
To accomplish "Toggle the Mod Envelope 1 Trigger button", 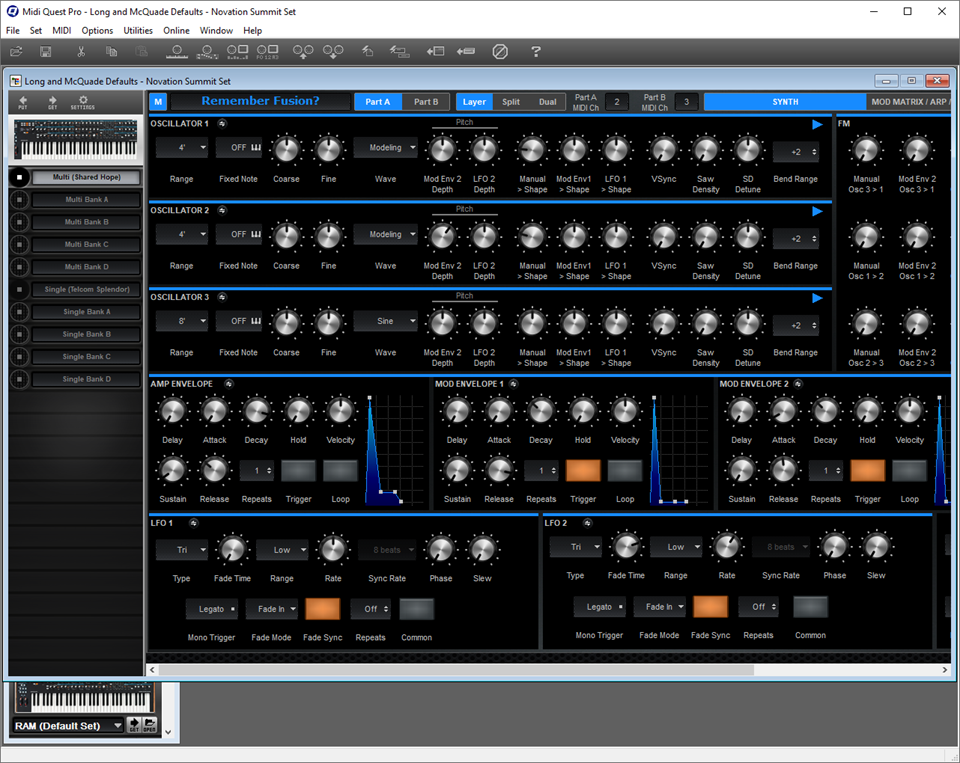I will (583, 471).
